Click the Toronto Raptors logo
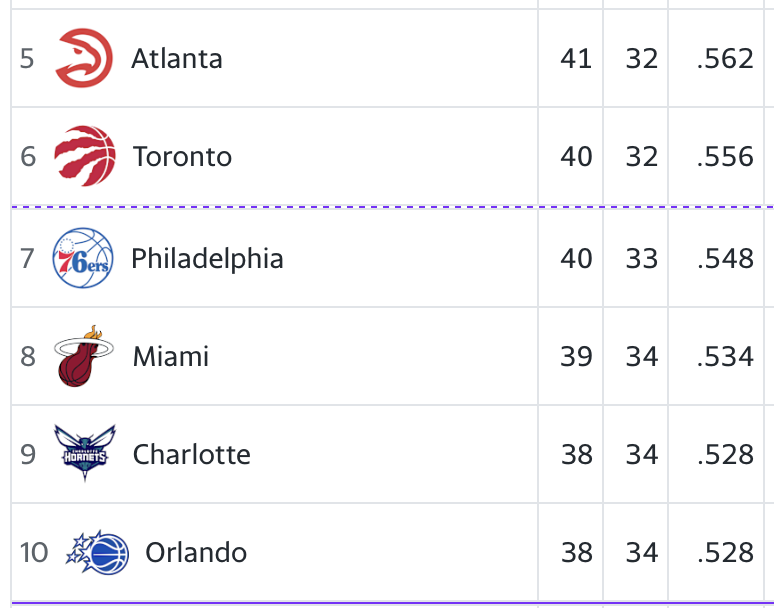This screenshot has height=608, width=774. point(84,156)
